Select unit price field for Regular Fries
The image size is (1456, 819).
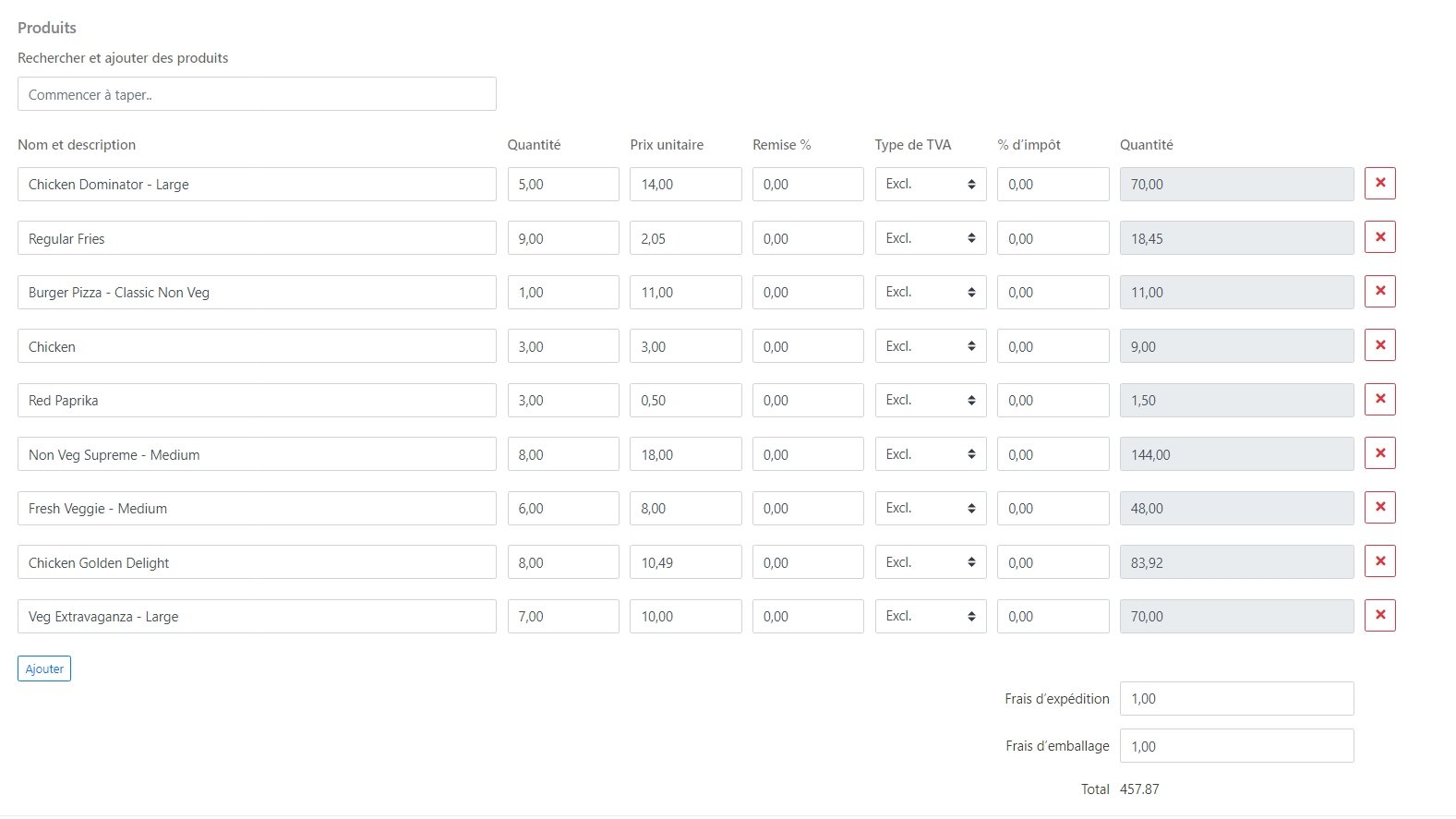pyautogui.click(x=685, y=238)
